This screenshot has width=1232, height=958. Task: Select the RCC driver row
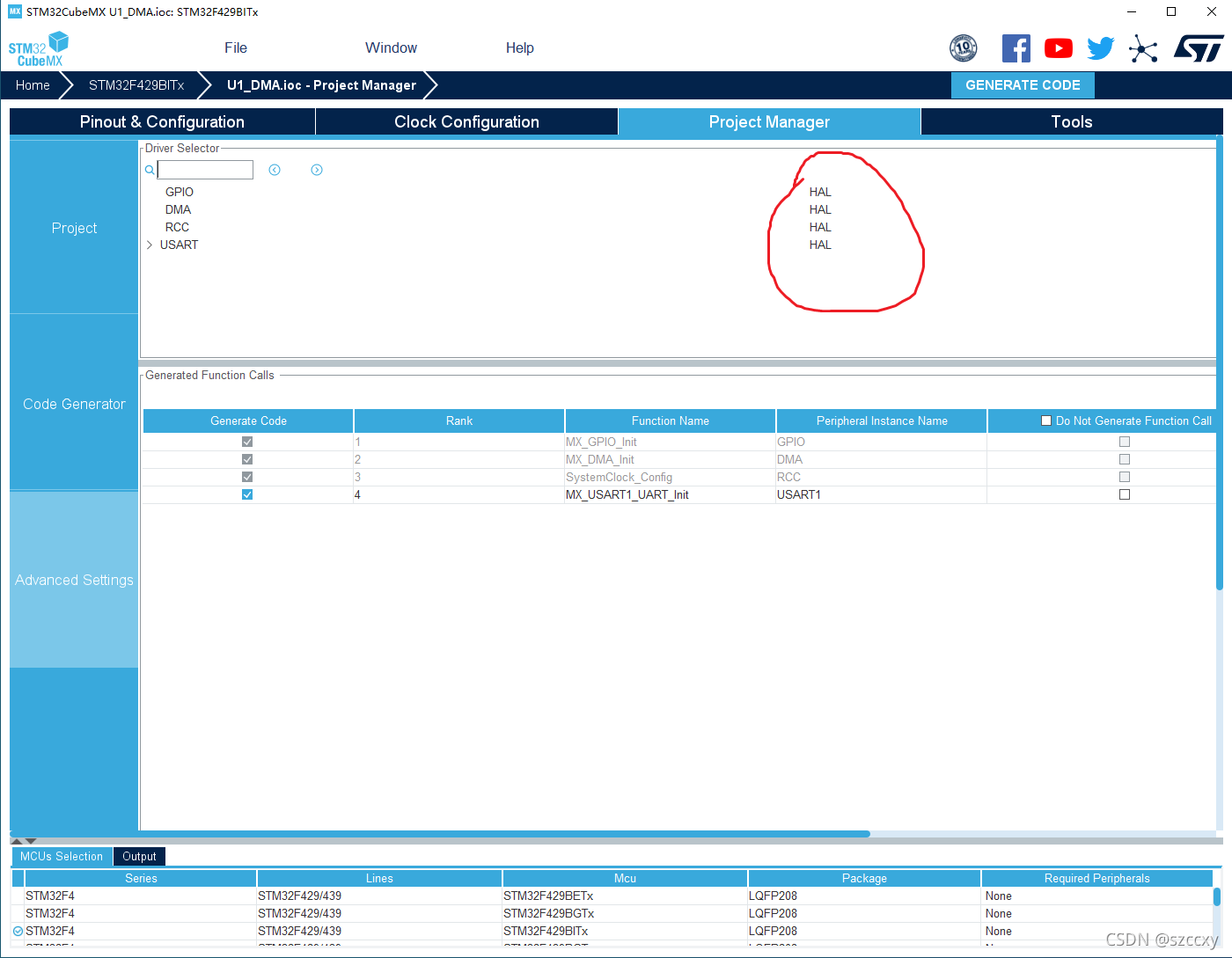tap(177, 227)
